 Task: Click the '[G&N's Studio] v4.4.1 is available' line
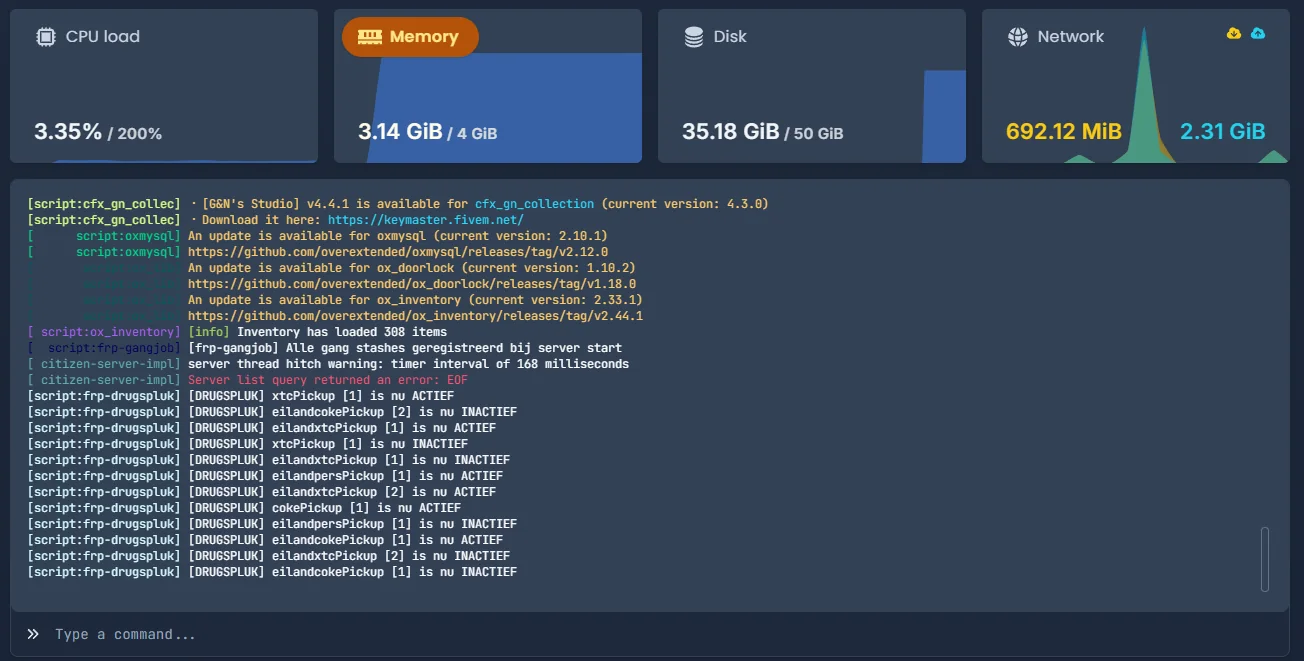478,204
